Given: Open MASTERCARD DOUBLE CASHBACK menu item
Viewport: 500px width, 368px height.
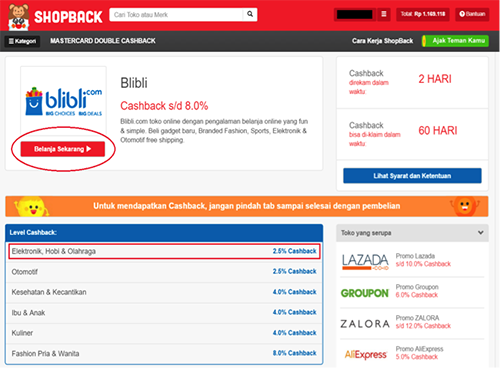Looking at the screenshot, I should [103, 41].
